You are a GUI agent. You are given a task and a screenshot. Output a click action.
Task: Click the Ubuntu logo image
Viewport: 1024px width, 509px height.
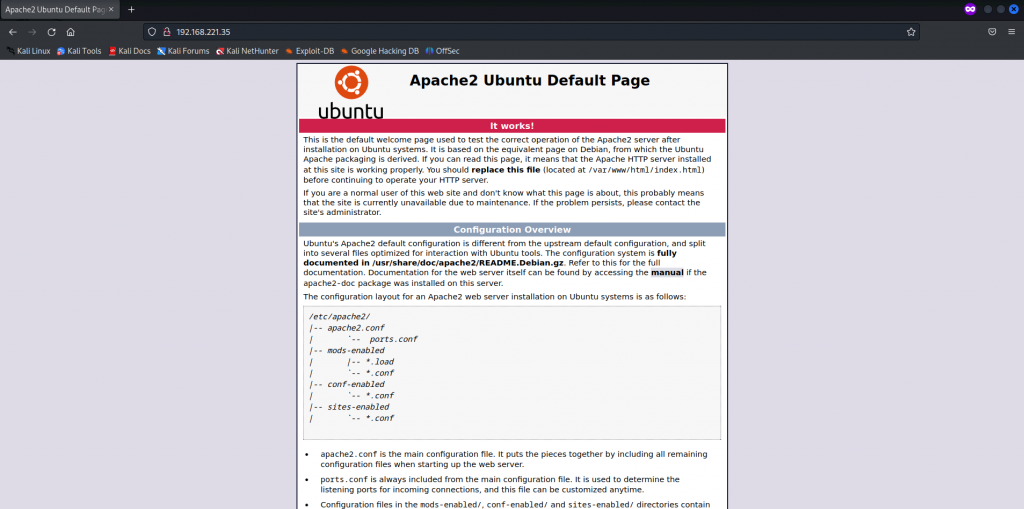(x=351, y=92)
